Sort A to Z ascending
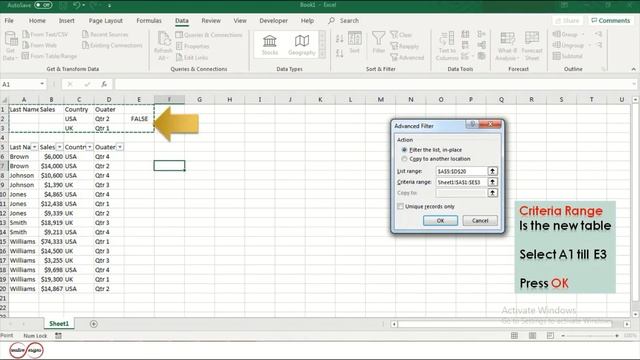Viewport: 640px width, 360px height. point(340,39)
